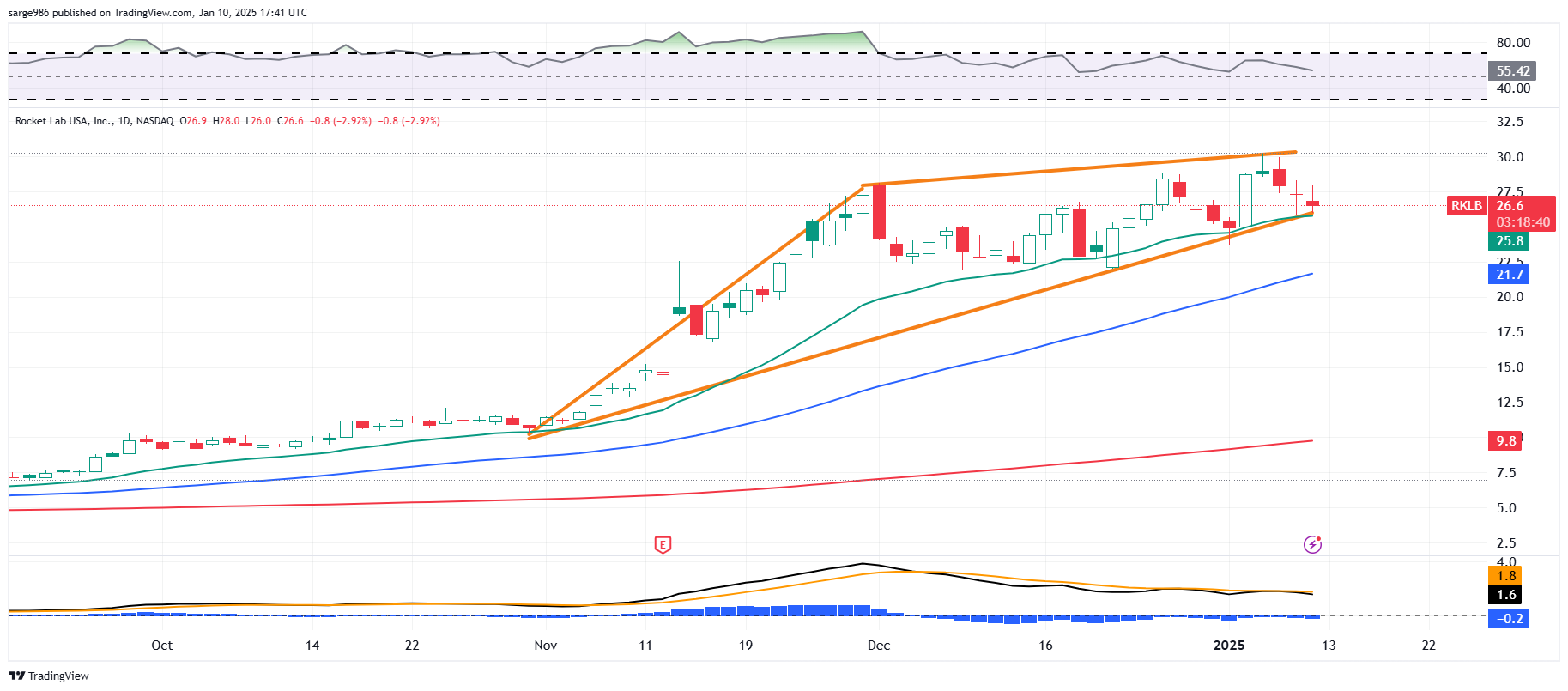Click the 80.00 level on RSI scale
Viewport: 1568px width, 691px height.
(x=1512, y=43)
